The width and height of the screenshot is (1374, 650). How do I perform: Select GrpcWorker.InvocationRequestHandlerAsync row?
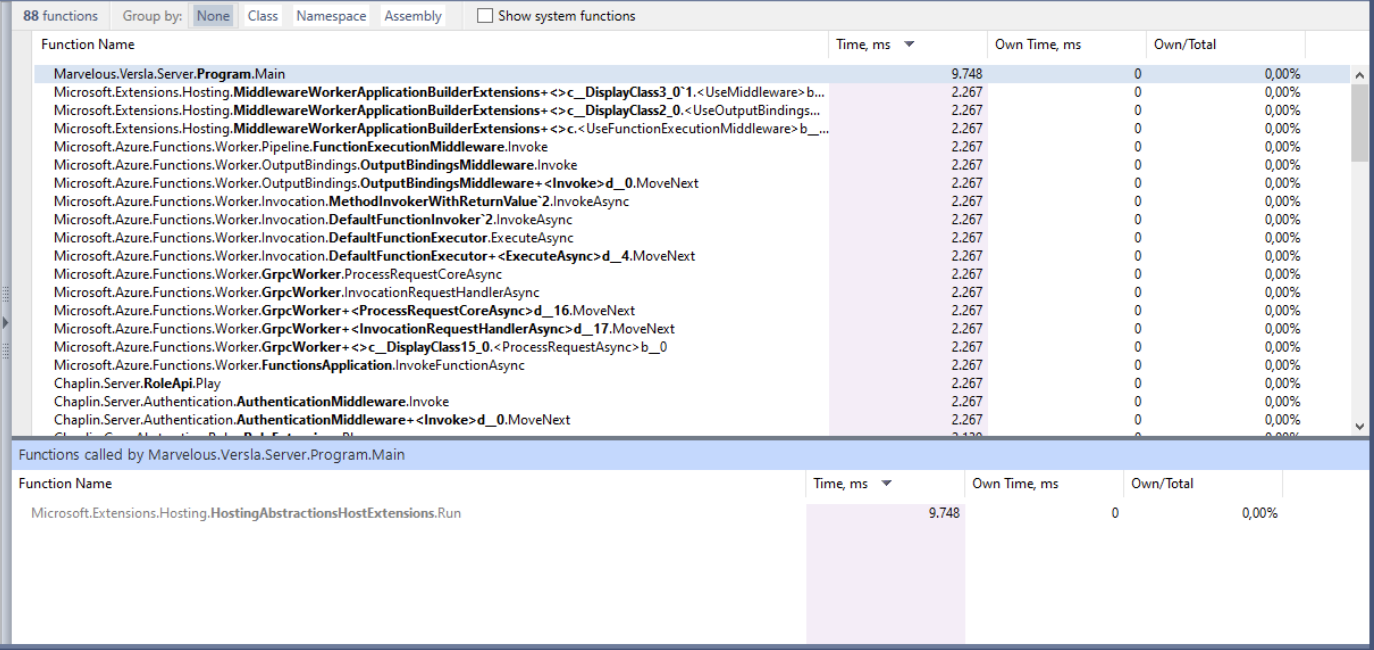coord(692,292)
